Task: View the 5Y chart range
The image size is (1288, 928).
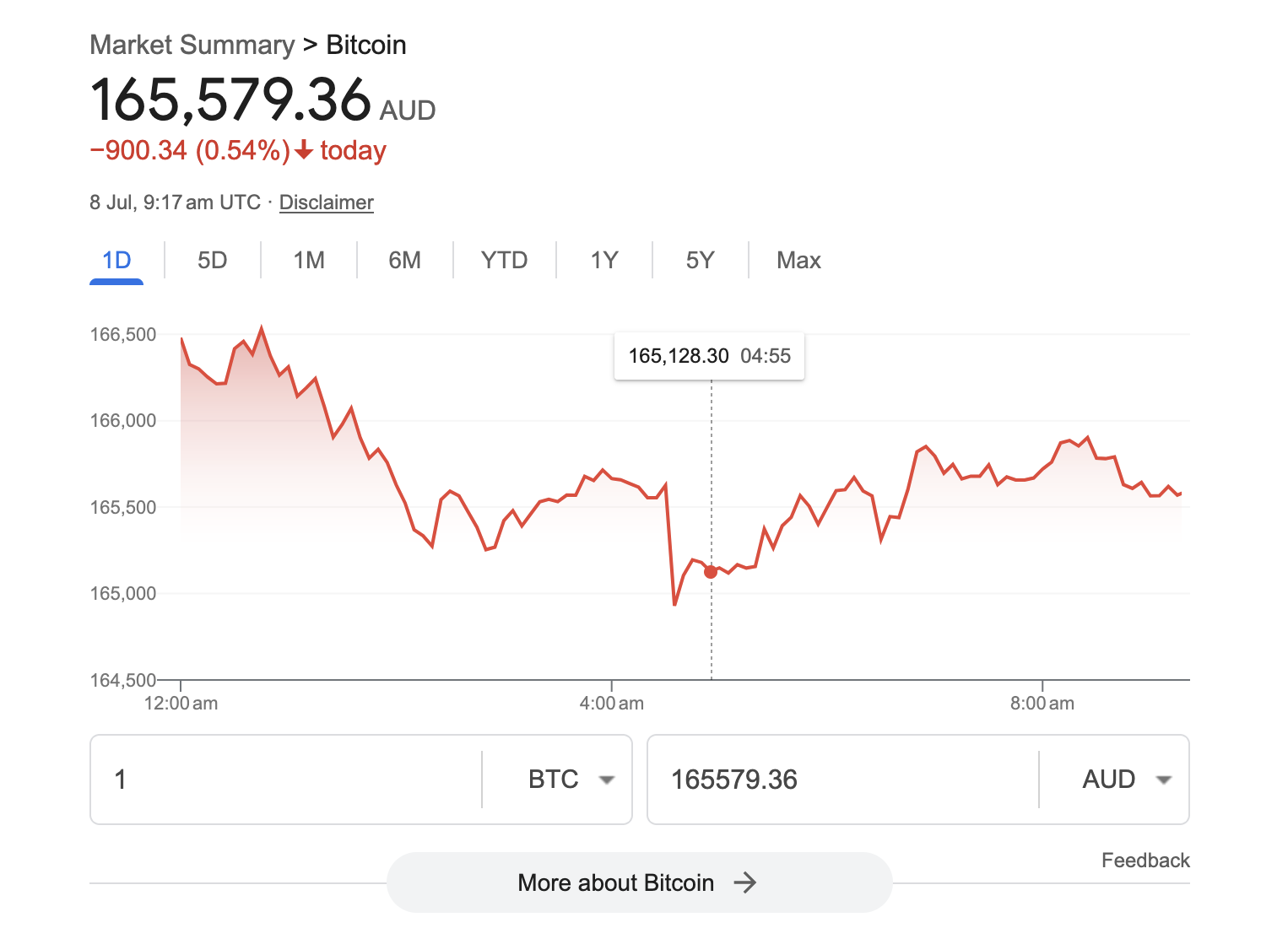Action: 701,260
